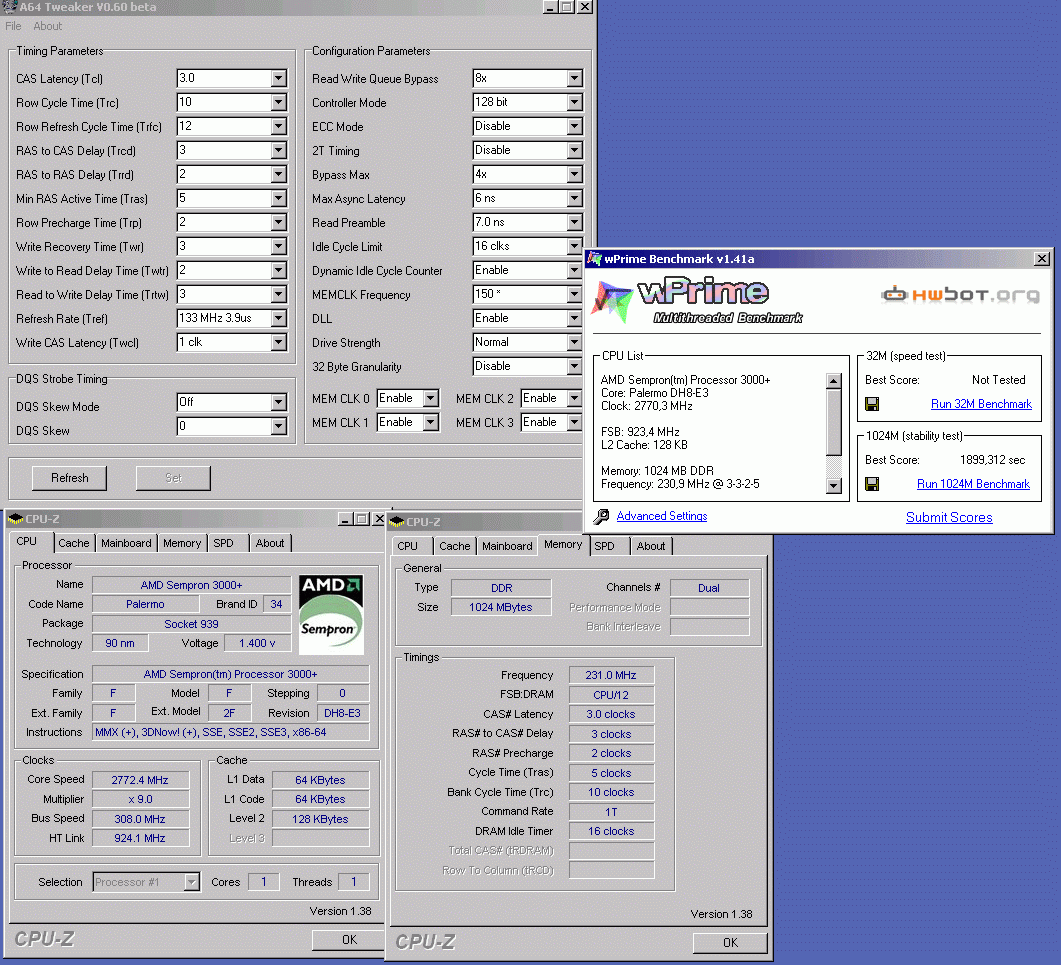The width and height of the screenshot is (1061, 965).
Task: Close the wPrime Benchmark window
Action: 1042,259
